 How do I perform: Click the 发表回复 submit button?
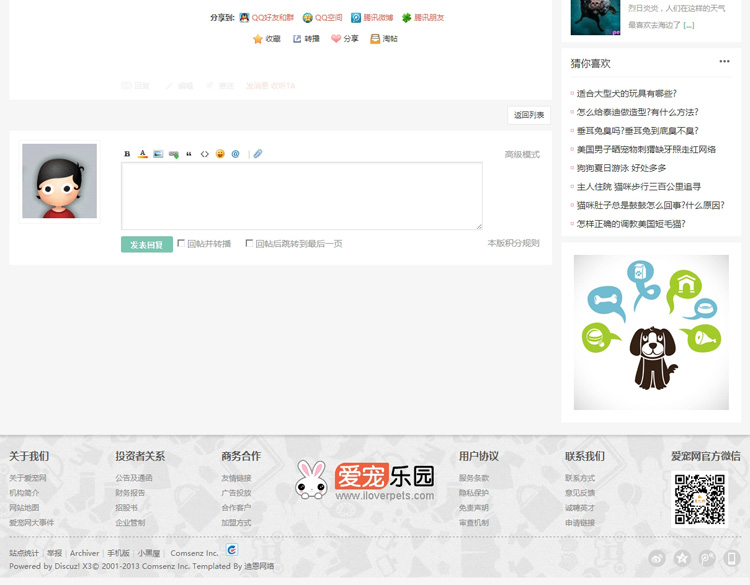pyautogui.click(x=147, y=244)
